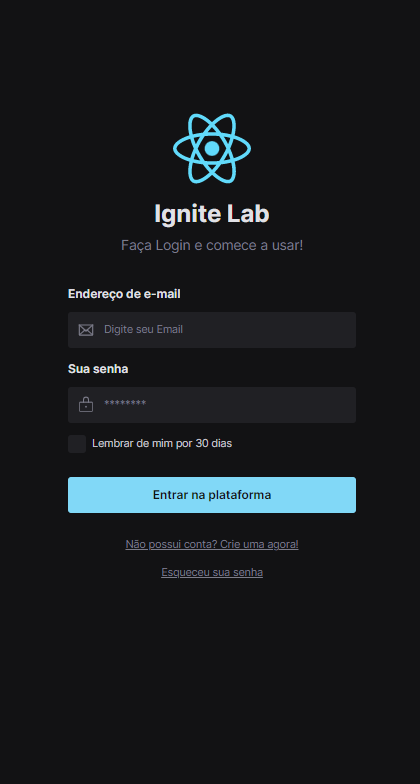Click the 'Ignite Lab' heading
The height and width of the screenshot is (784, 420).
[x=212, y=214]
